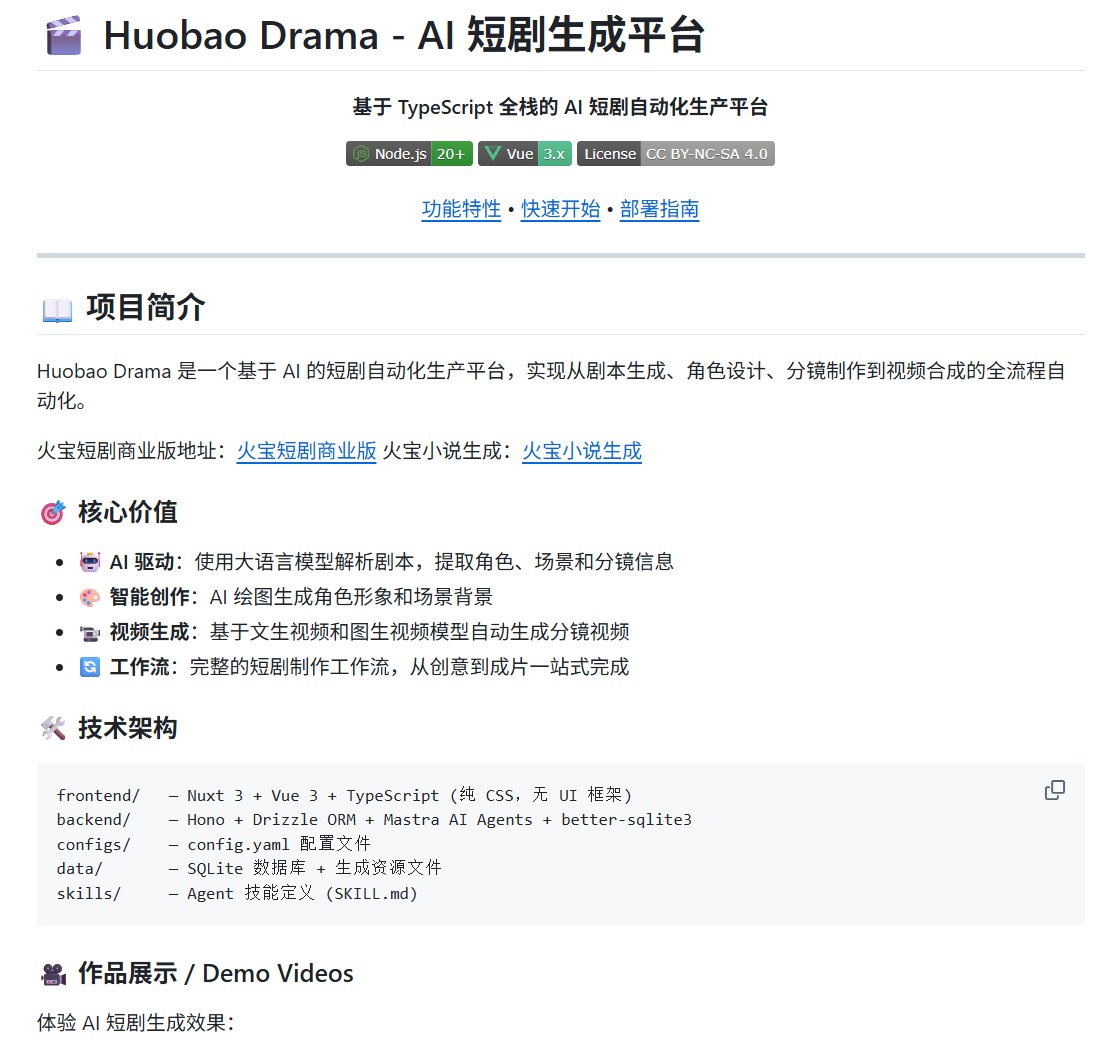Viewport: 1099px width, 1050px height.
Task: Click the License CC BY-NC-SA 4.0 badge
Action: point(676,154)
